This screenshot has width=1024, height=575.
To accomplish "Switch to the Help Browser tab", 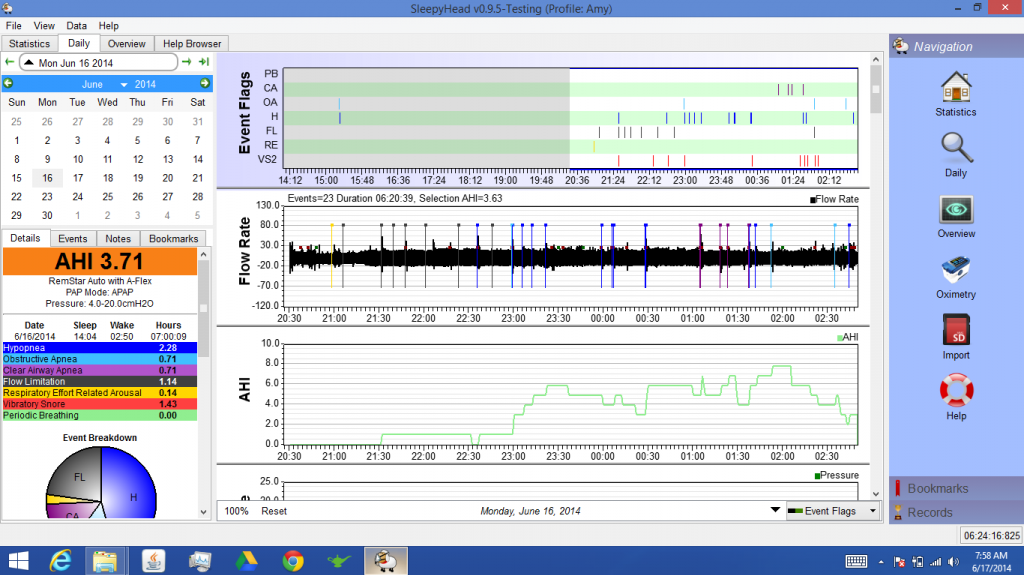I will (192, 43).
